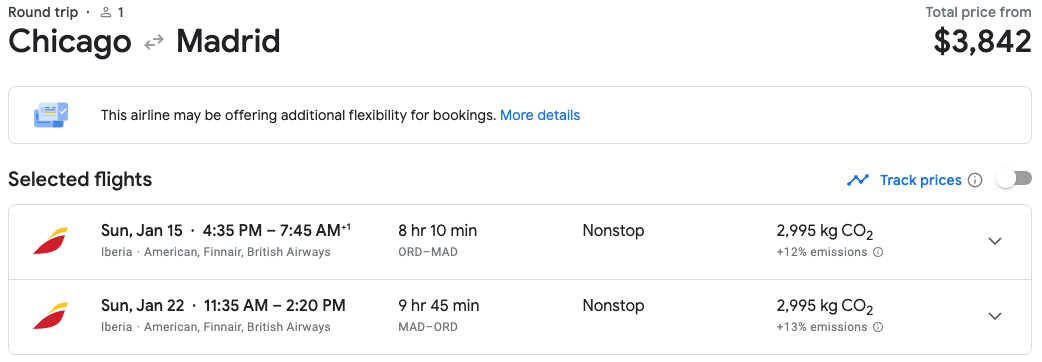Open the Track prices info icon

click(x=975, y=180)
